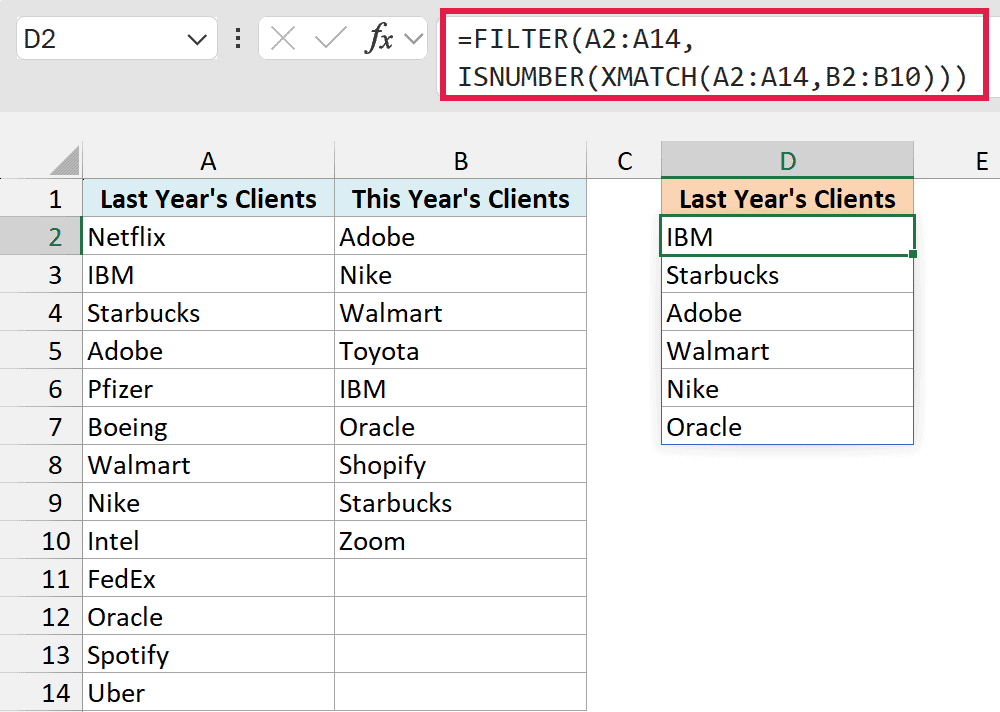This screenshot has width=1000, height=712.
Task: Select row 12 header
Action: [41, 616]
